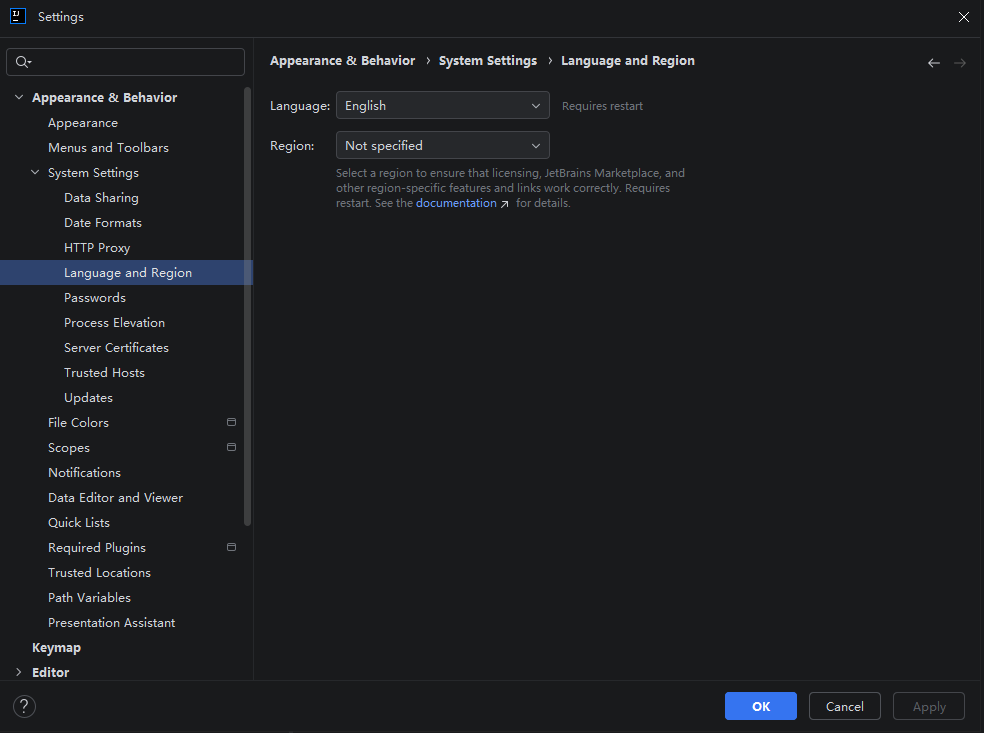Click the forward navigation arrow
The width and height of the screenshot is (984, 733).
tap(960, 63)
